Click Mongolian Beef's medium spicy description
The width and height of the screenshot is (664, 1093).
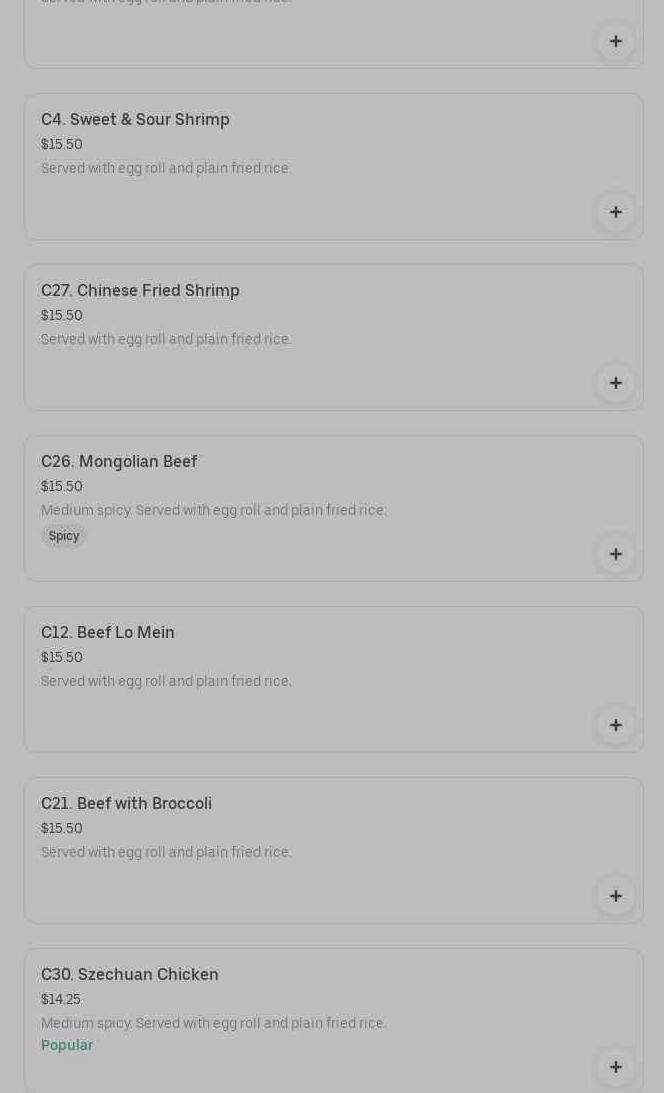click(213, 510)
